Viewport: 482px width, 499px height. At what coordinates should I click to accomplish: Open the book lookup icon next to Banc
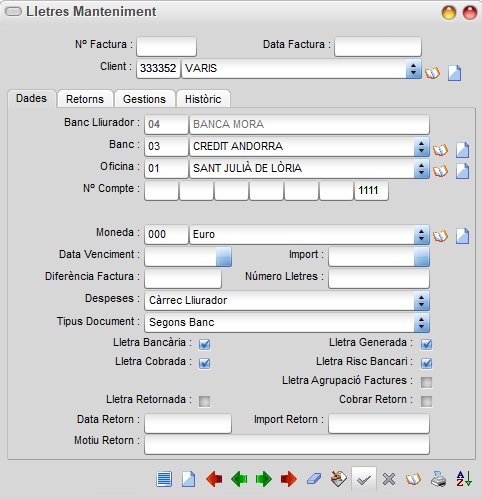click(440, 150)
